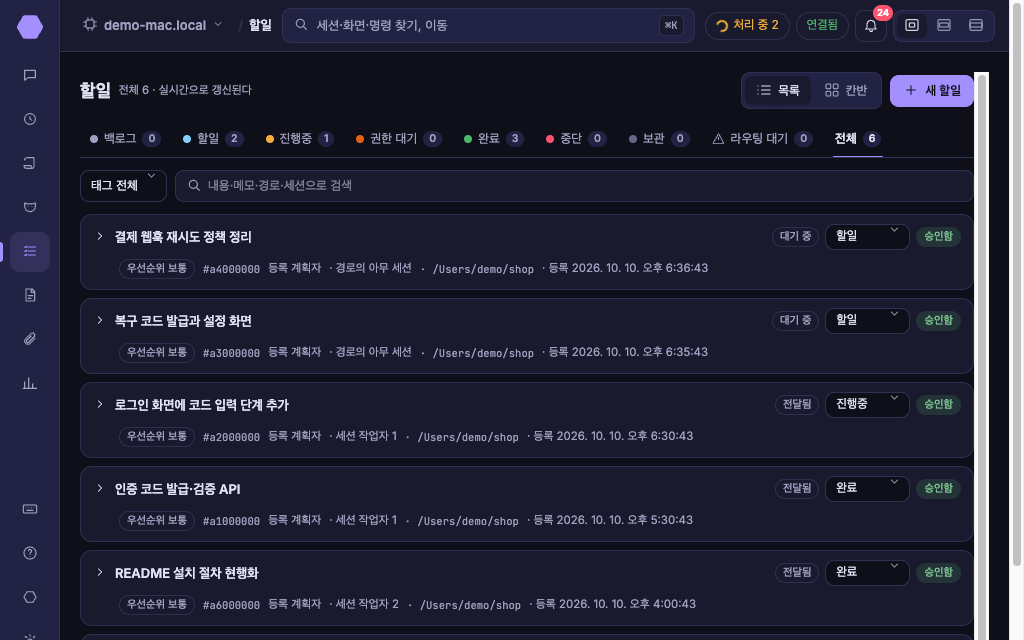Expand the 복구 코드 발급과 설정 화면 task
The width and height of the screenshot is (1024, 640).
100,320
